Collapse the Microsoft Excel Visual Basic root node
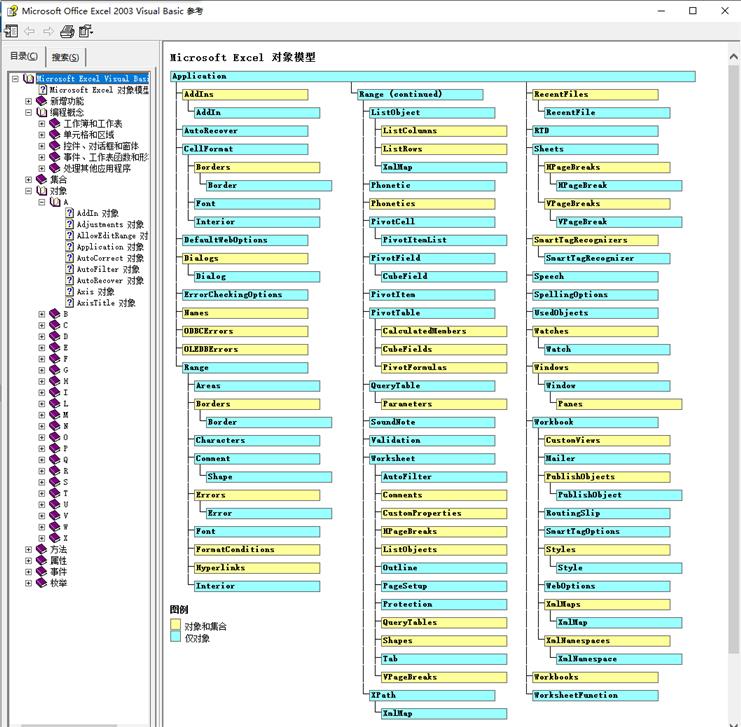The width and height of the screenshot is (741, 727). (15, 78)
